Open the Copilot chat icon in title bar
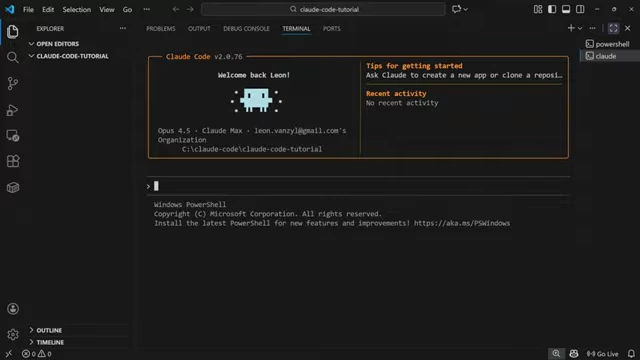 456,9
